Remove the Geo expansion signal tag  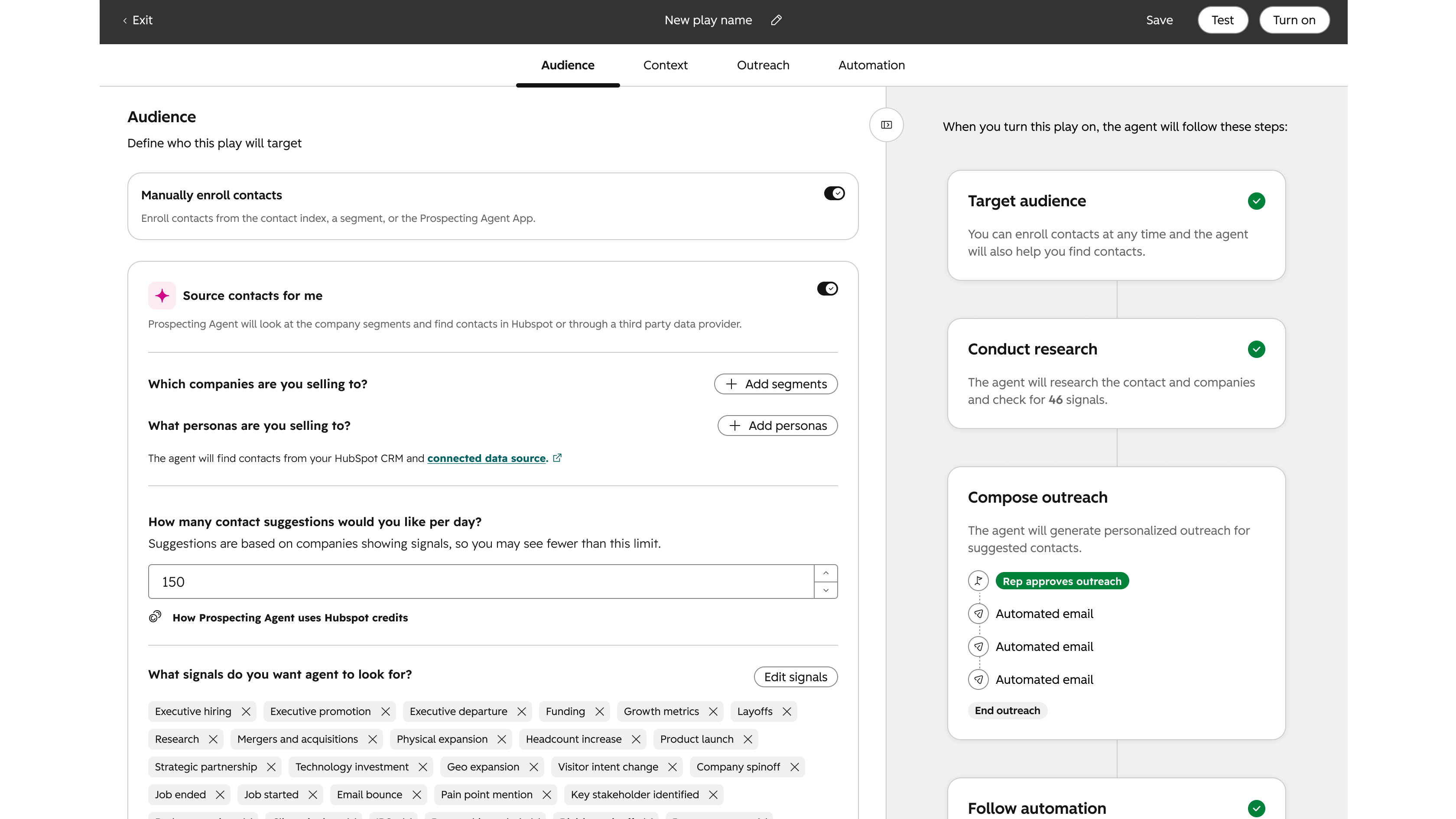533,767
